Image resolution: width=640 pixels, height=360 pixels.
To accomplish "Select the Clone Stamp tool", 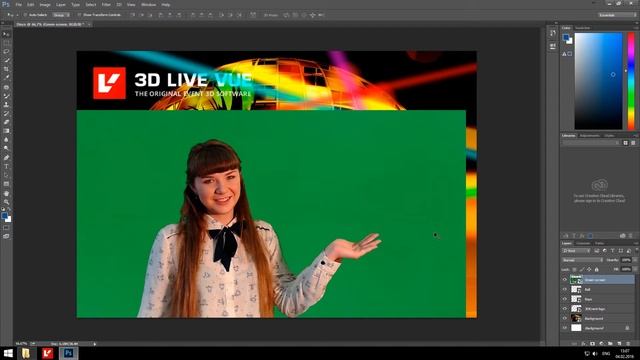I will [6, 104].
